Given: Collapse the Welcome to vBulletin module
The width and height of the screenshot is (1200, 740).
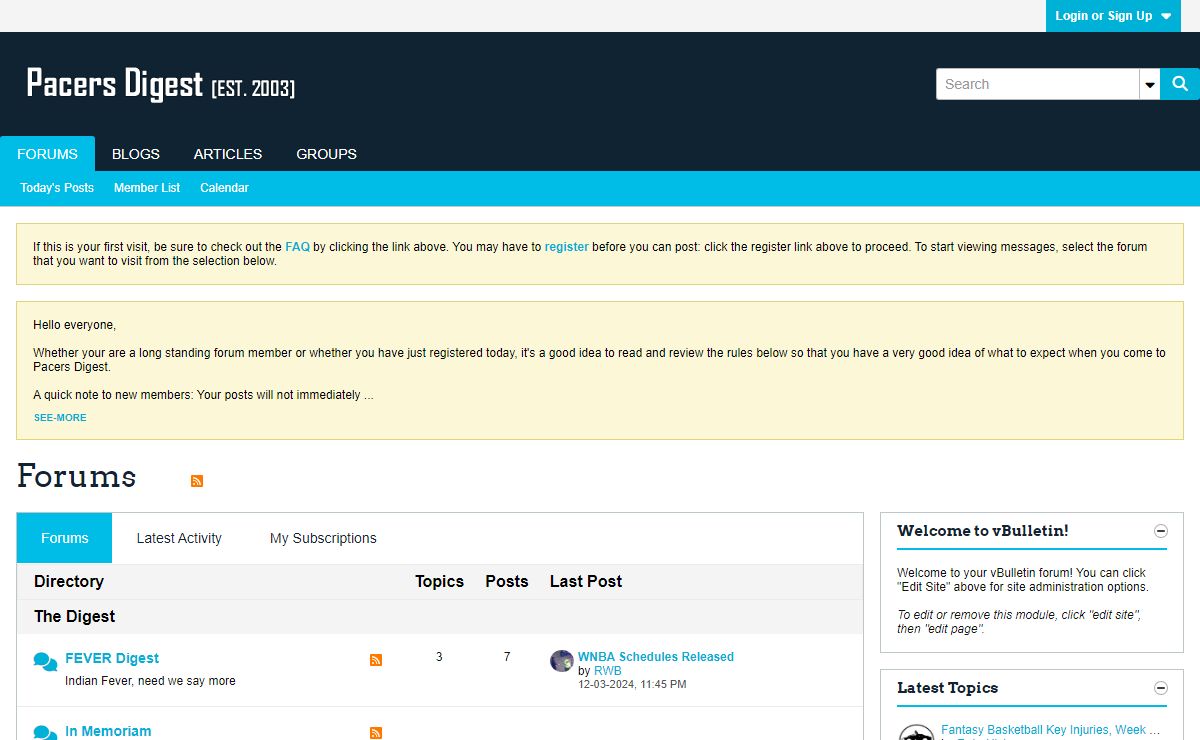Looking at the screenshot, I should coord(1161,531).
